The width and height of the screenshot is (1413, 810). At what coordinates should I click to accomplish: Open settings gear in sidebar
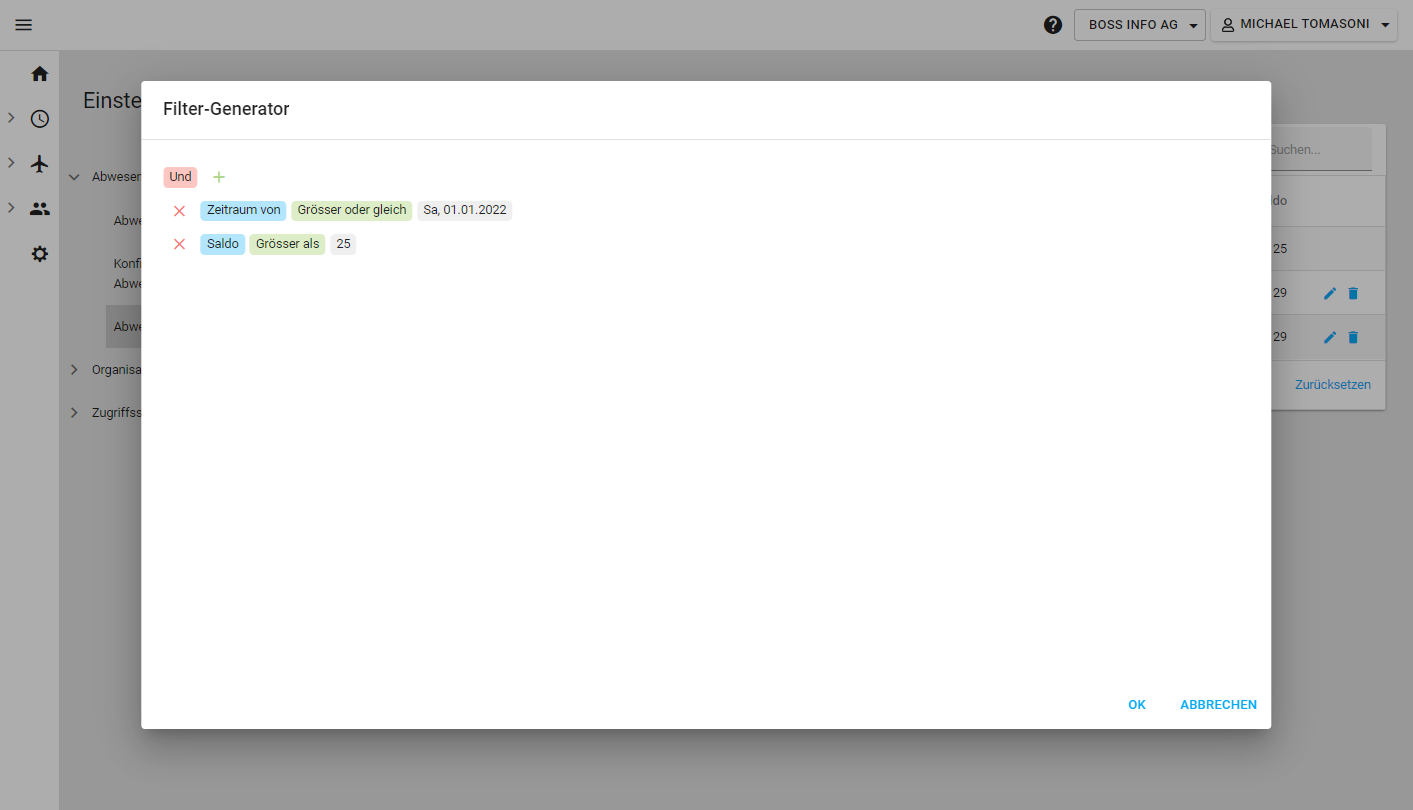40,254
